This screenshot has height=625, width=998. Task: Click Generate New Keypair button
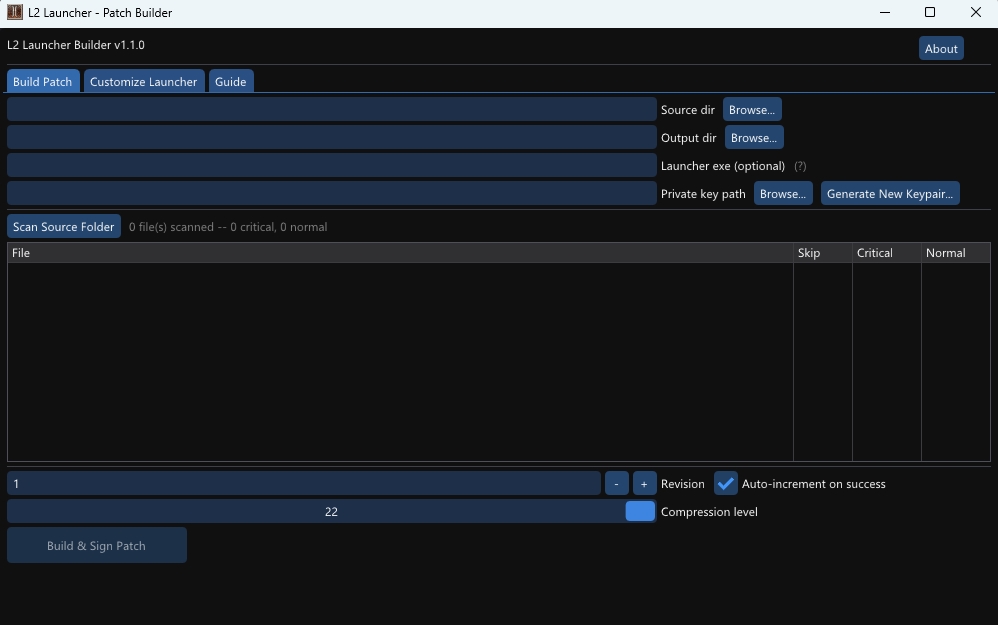click(890, 193)
